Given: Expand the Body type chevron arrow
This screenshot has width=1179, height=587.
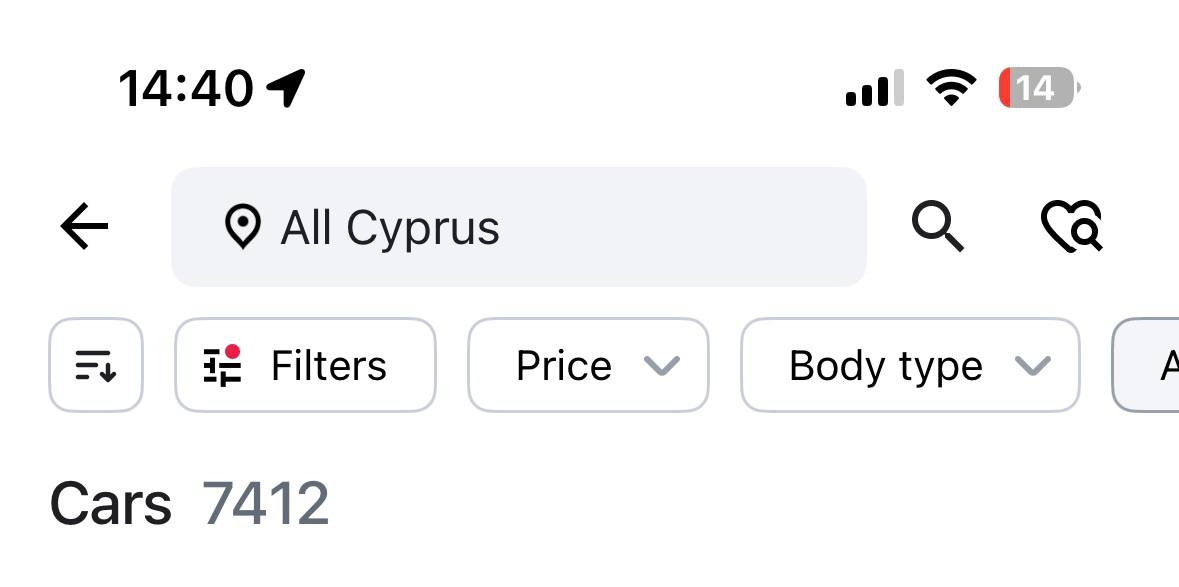Looking at the screenshot, I should (x=1032, y=366).
